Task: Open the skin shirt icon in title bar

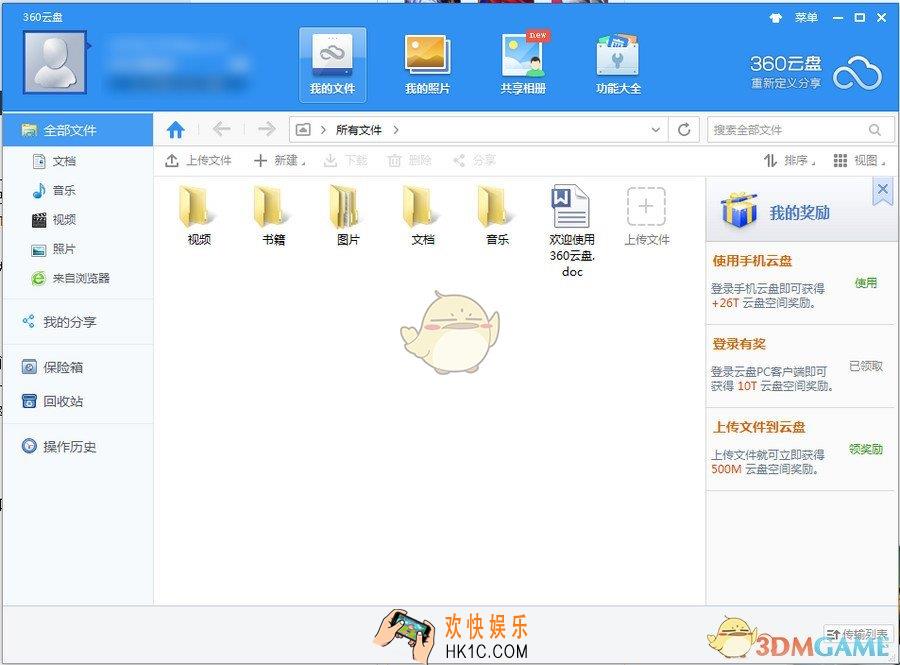Action: (x=775, y=18)
